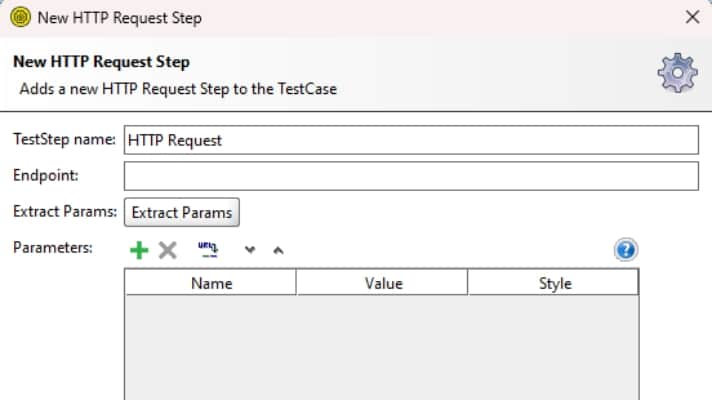Select the Style column header

point(553,283)
